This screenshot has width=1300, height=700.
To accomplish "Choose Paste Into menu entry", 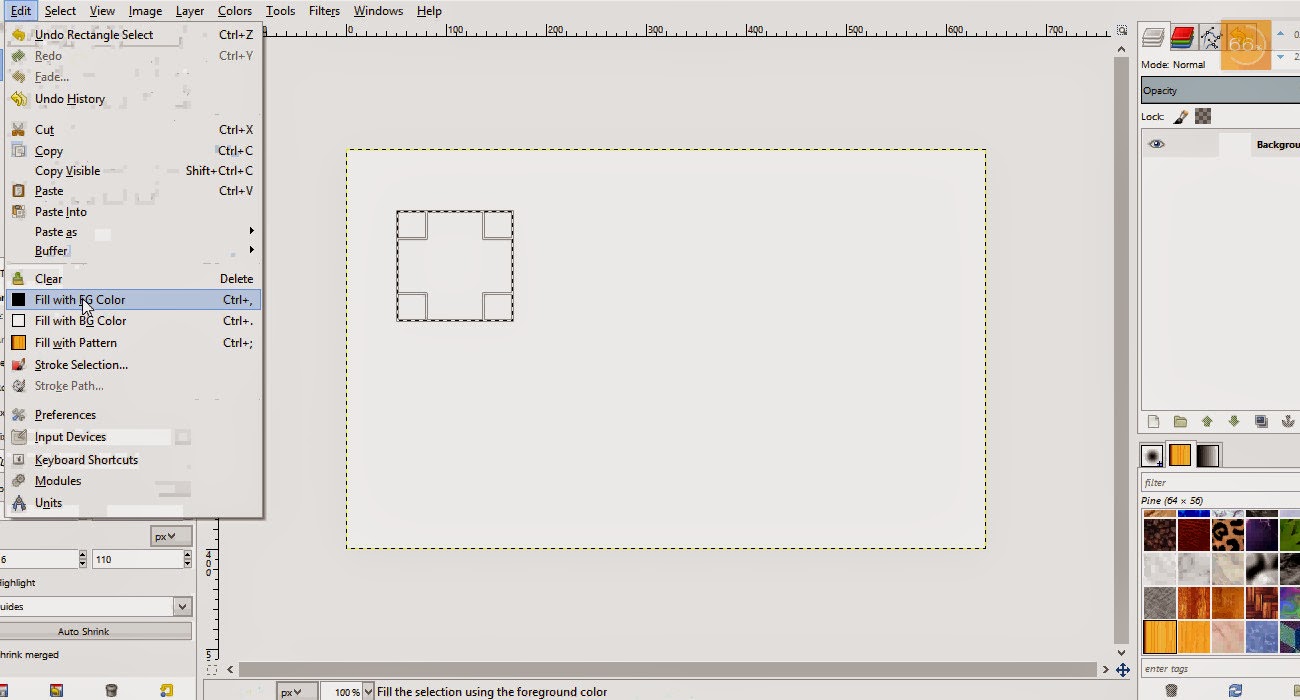I will pos(132,212).
